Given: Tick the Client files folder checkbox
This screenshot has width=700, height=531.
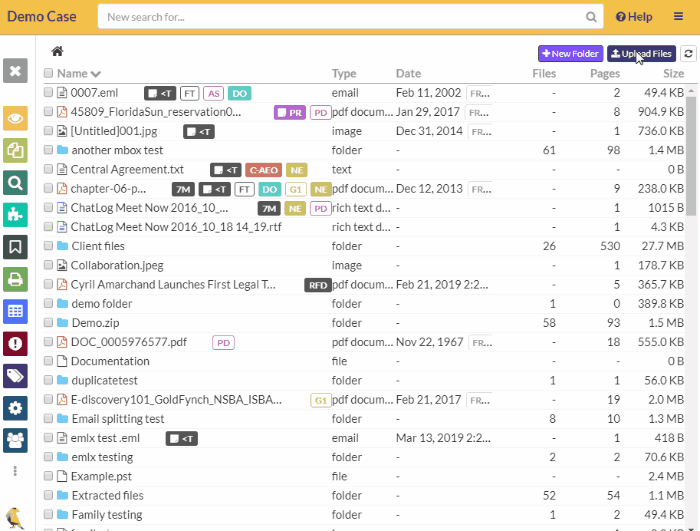Looking at the screenshot, I should pyautogui.click(x=48, y=246).
